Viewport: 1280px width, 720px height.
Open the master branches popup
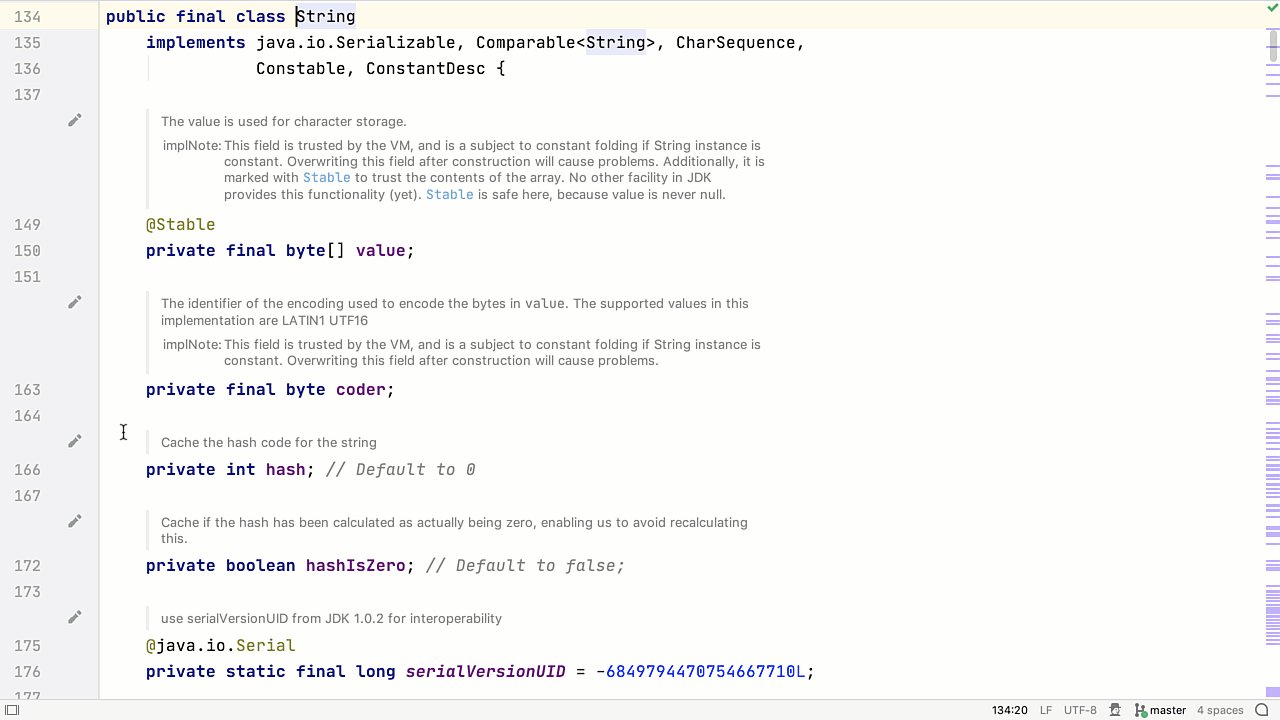[x=1167, y=710]
